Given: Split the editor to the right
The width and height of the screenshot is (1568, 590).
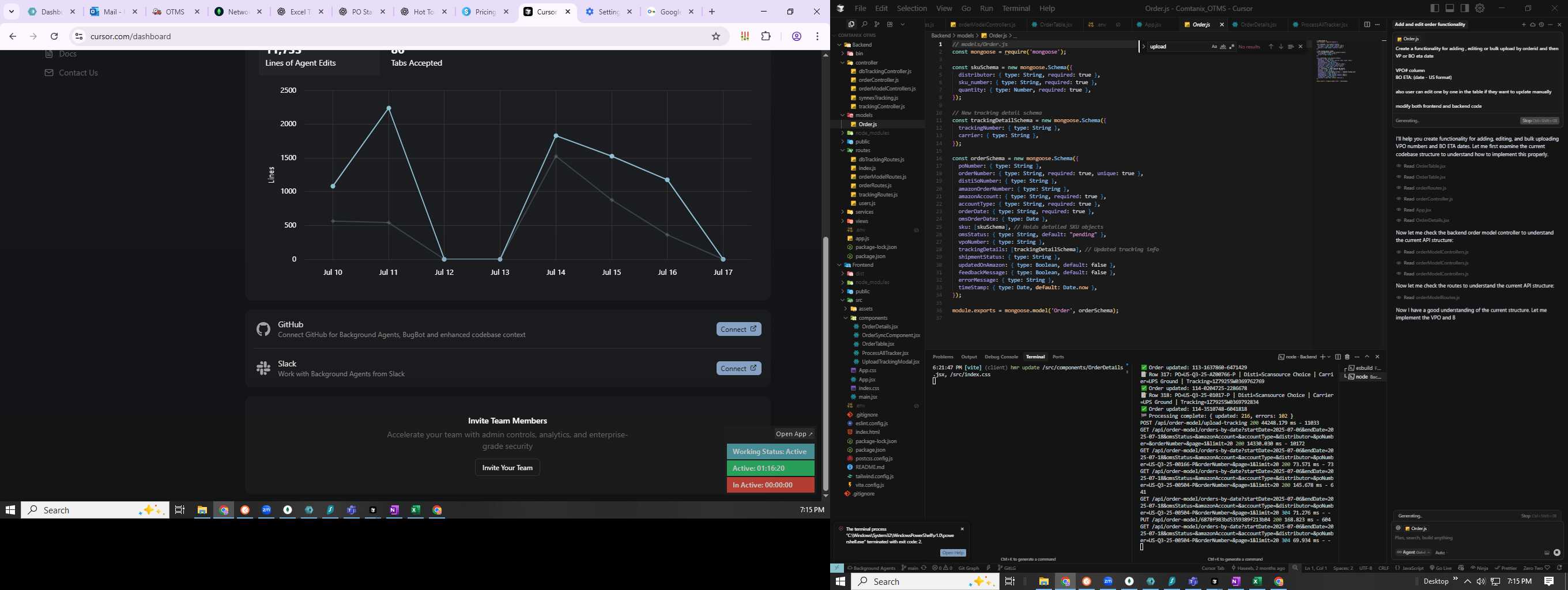Looking at the screenshot, I should [x=1367, y=24].
